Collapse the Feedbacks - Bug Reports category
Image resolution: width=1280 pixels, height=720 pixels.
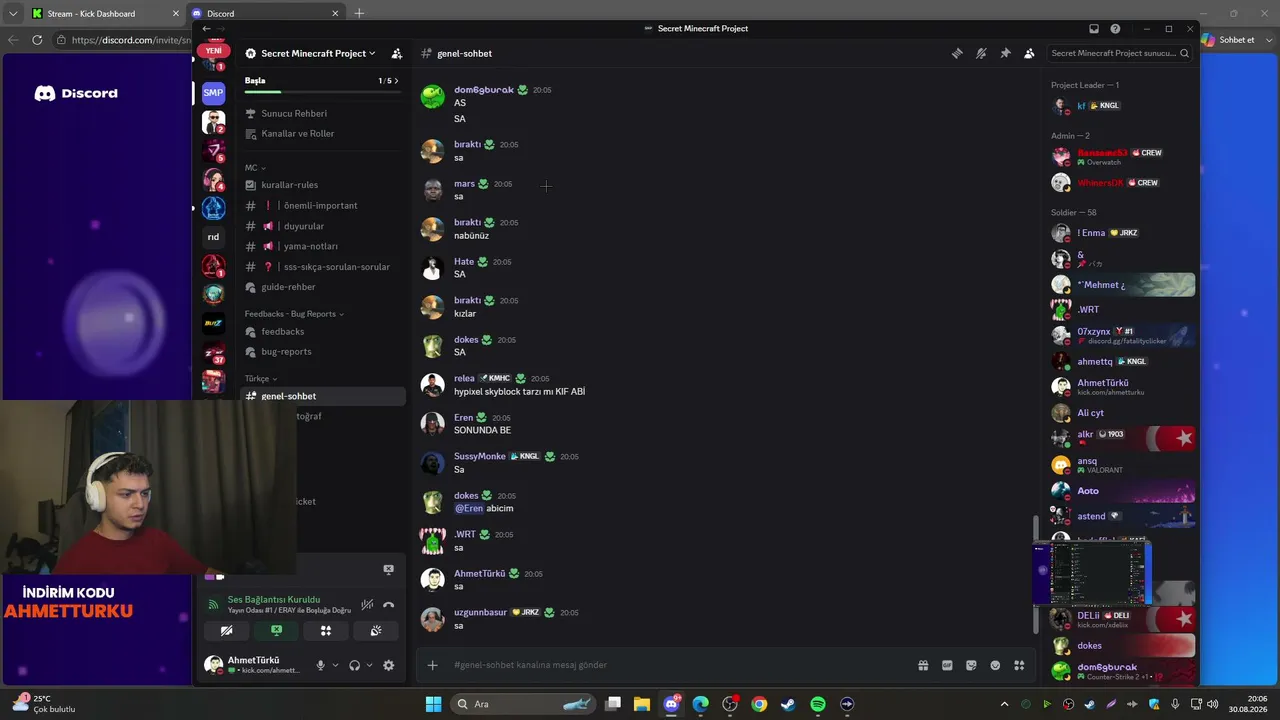294,314
